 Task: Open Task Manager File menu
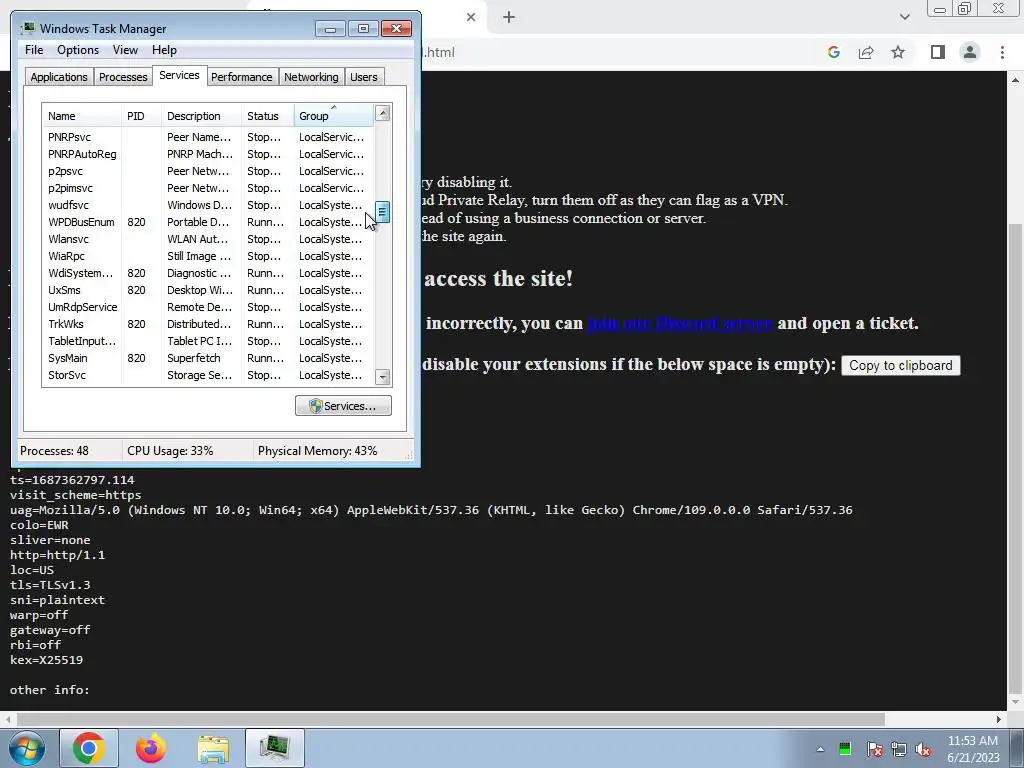tap(34, 50)
